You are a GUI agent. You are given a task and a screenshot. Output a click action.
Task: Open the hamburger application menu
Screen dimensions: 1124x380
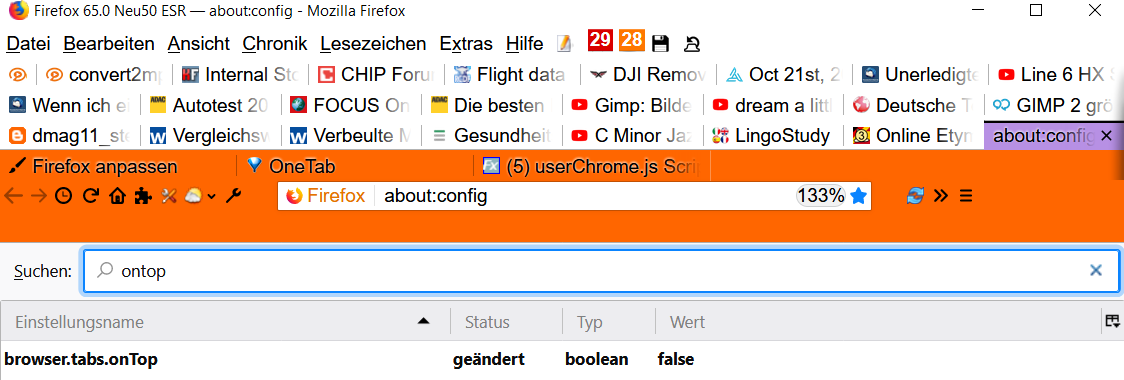pyautogui.click(x=966, y=196)
